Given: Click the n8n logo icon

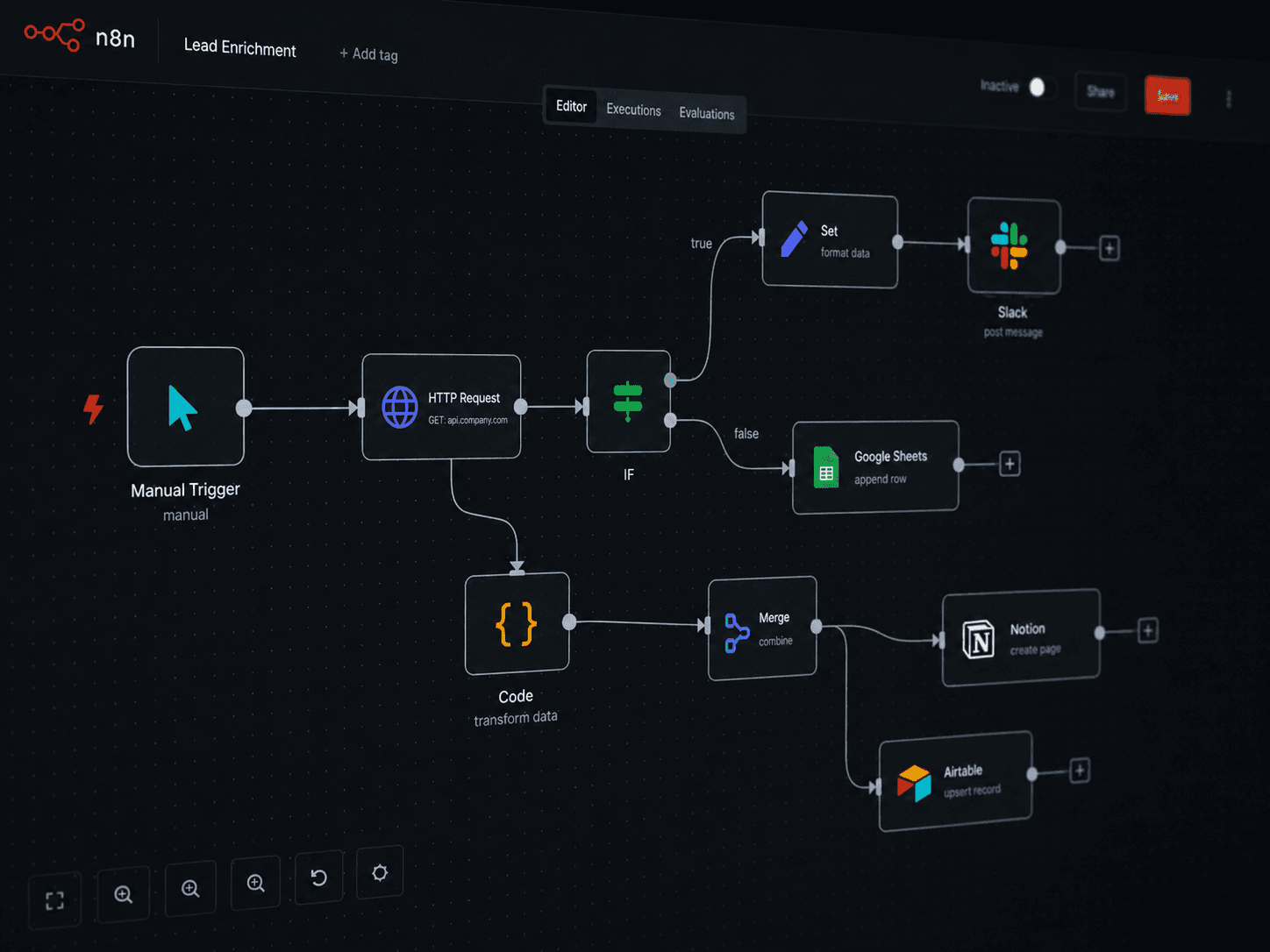Looking at the screenshot, I should (x=54, y=35).
